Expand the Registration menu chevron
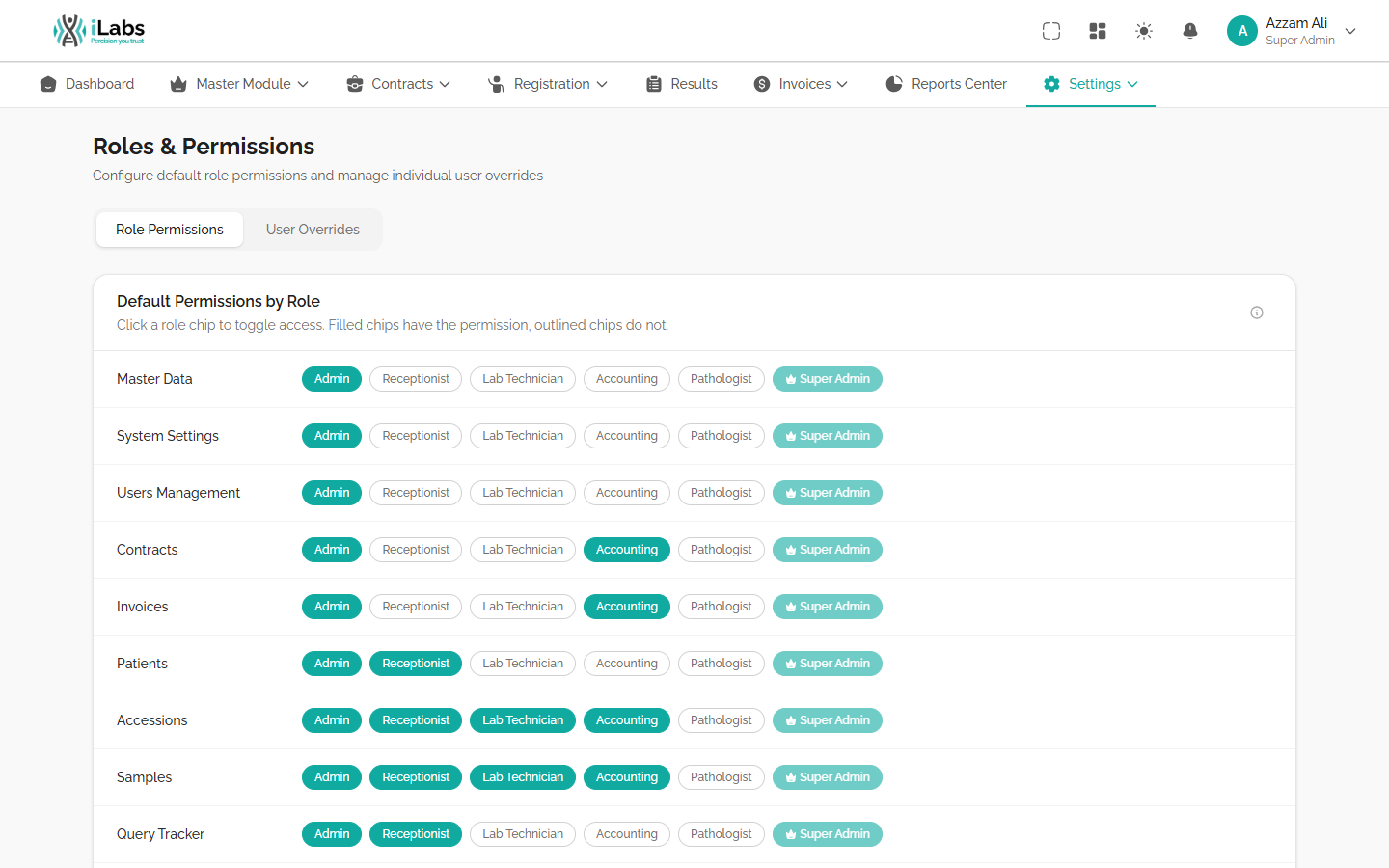 coord(602,84)
